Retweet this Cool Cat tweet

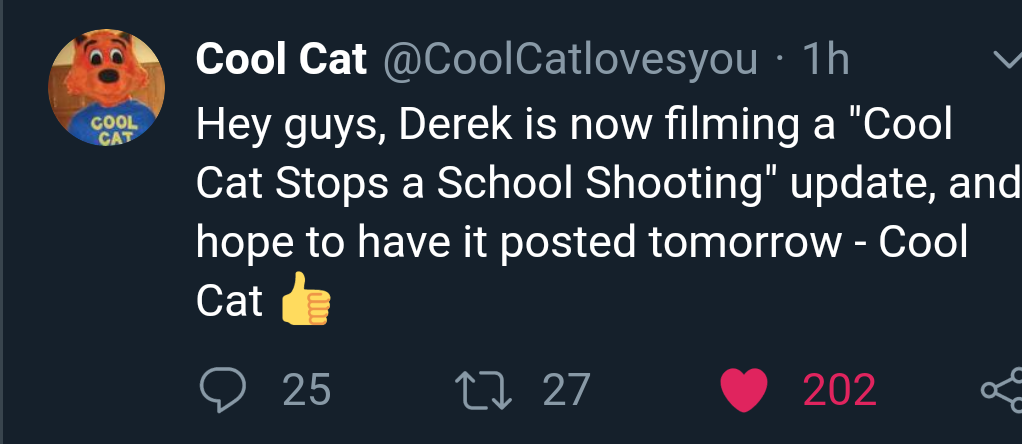(483, 389)
